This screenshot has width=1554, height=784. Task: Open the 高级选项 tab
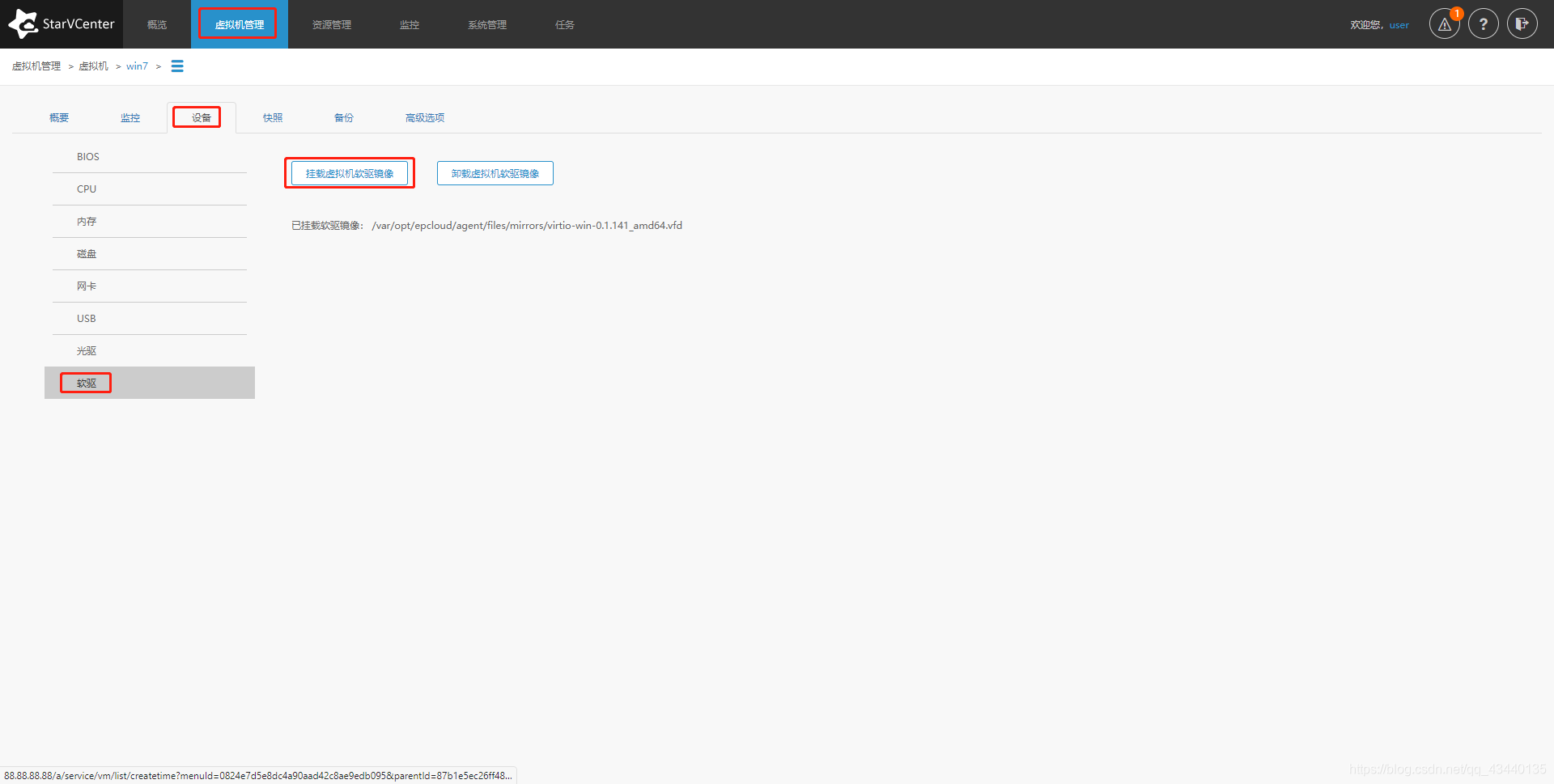425,118
